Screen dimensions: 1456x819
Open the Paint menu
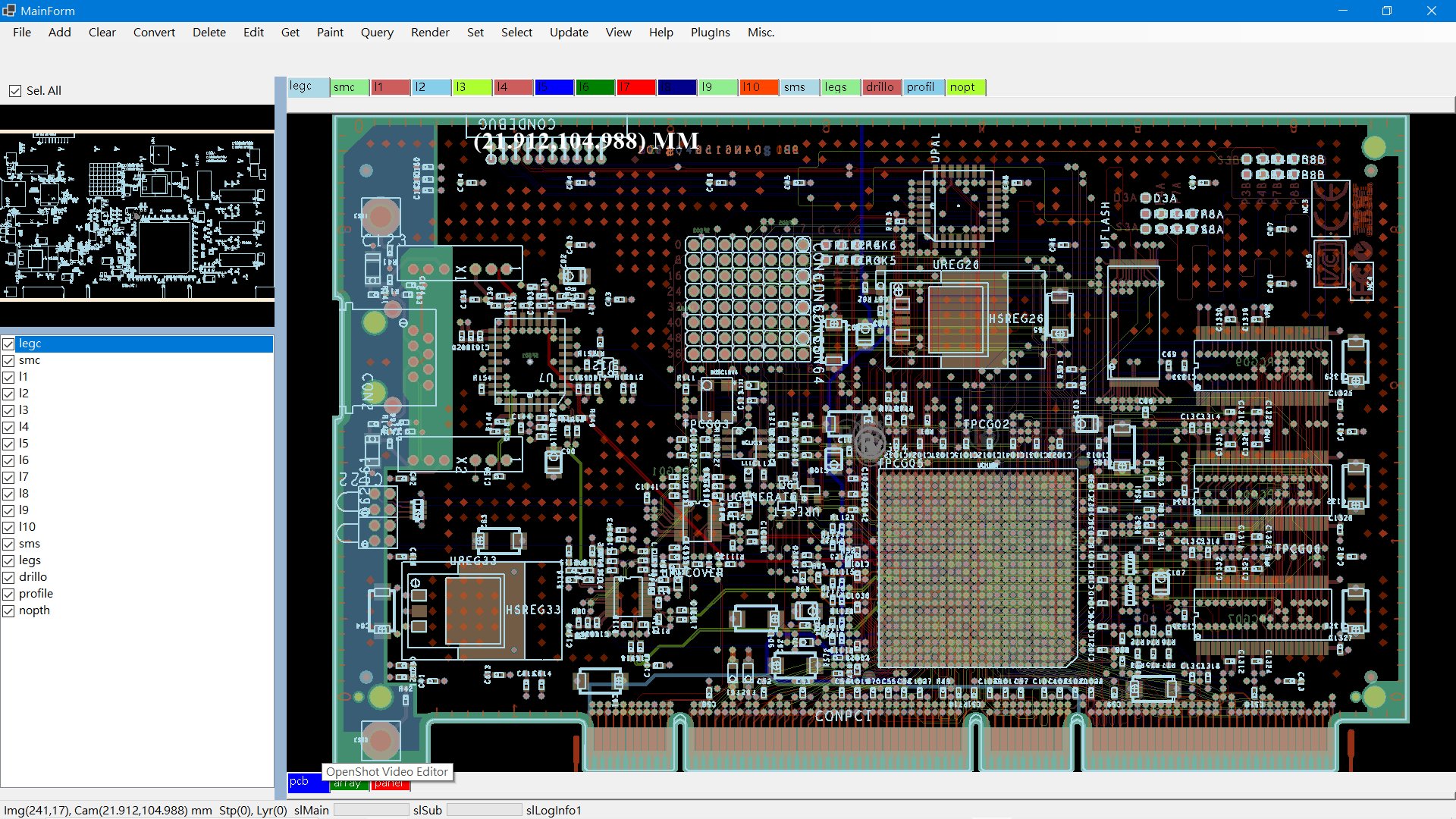coord(330,33)
